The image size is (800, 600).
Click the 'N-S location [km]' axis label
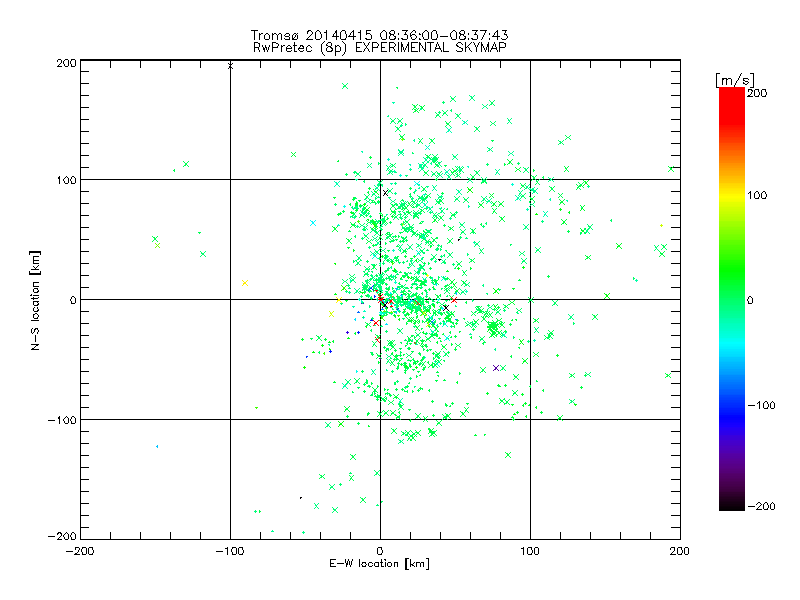35,300
